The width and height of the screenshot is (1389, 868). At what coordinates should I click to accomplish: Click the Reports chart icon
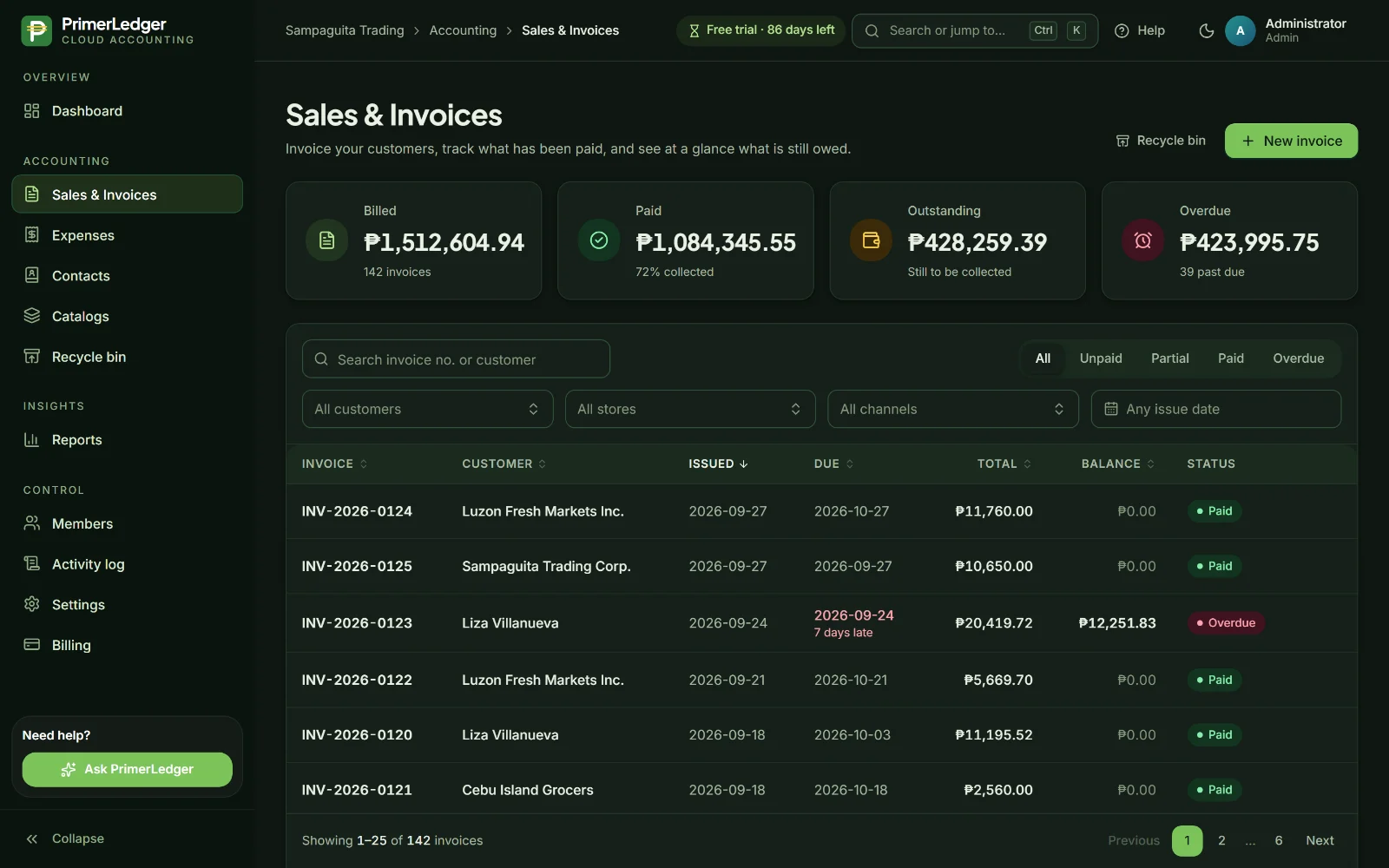tap(32, 439)
